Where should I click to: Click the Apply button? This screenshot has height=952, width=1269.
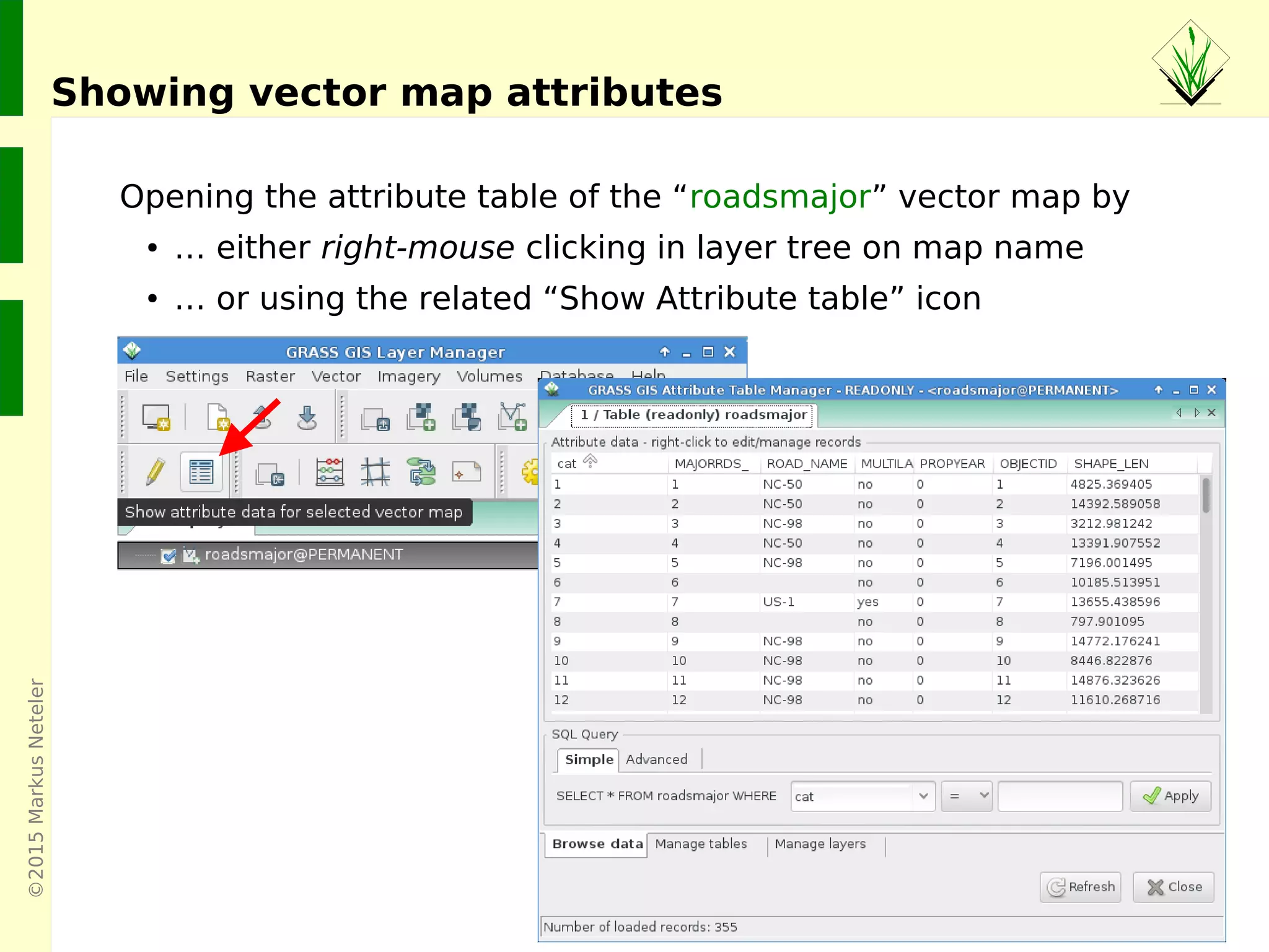pos(1170,796)
